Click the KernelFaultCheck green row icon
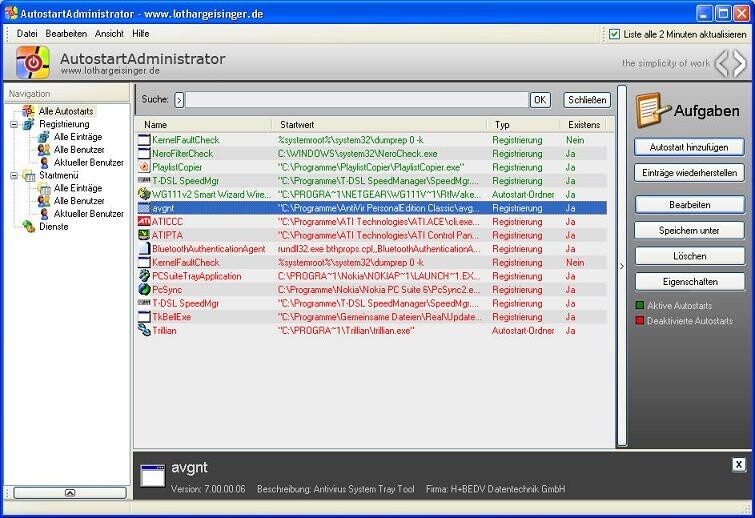This screenshot has height=518, width=755. coord(144,140)
